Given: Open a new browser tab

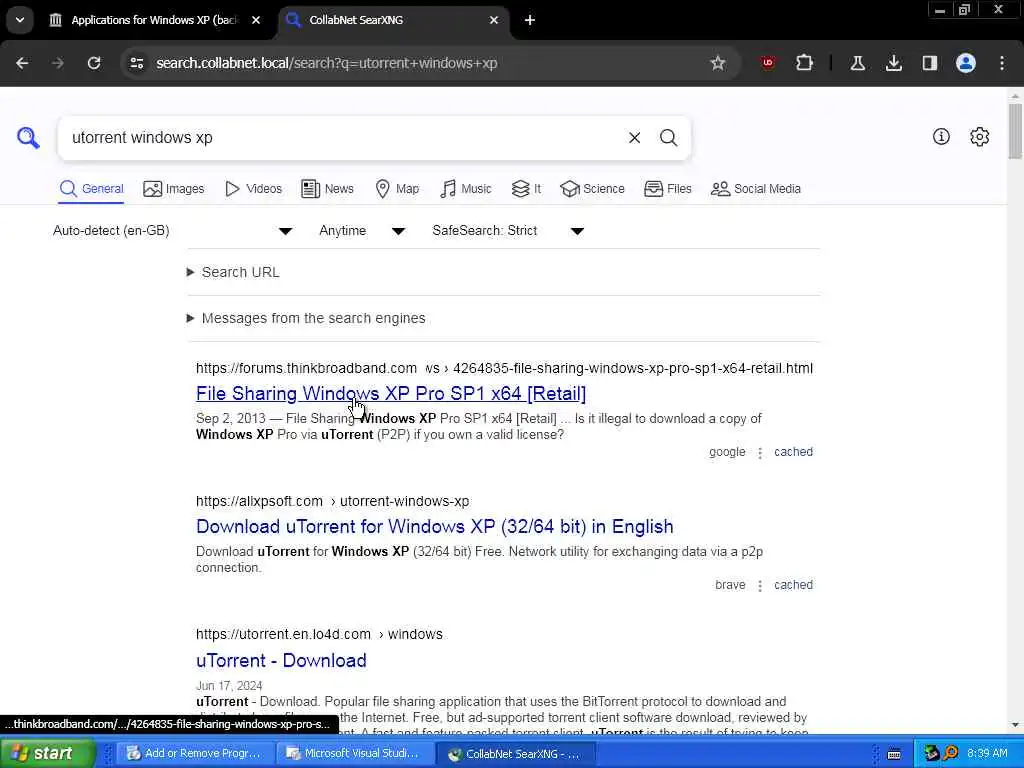Looking at the screenshot, I should (530, 20).
